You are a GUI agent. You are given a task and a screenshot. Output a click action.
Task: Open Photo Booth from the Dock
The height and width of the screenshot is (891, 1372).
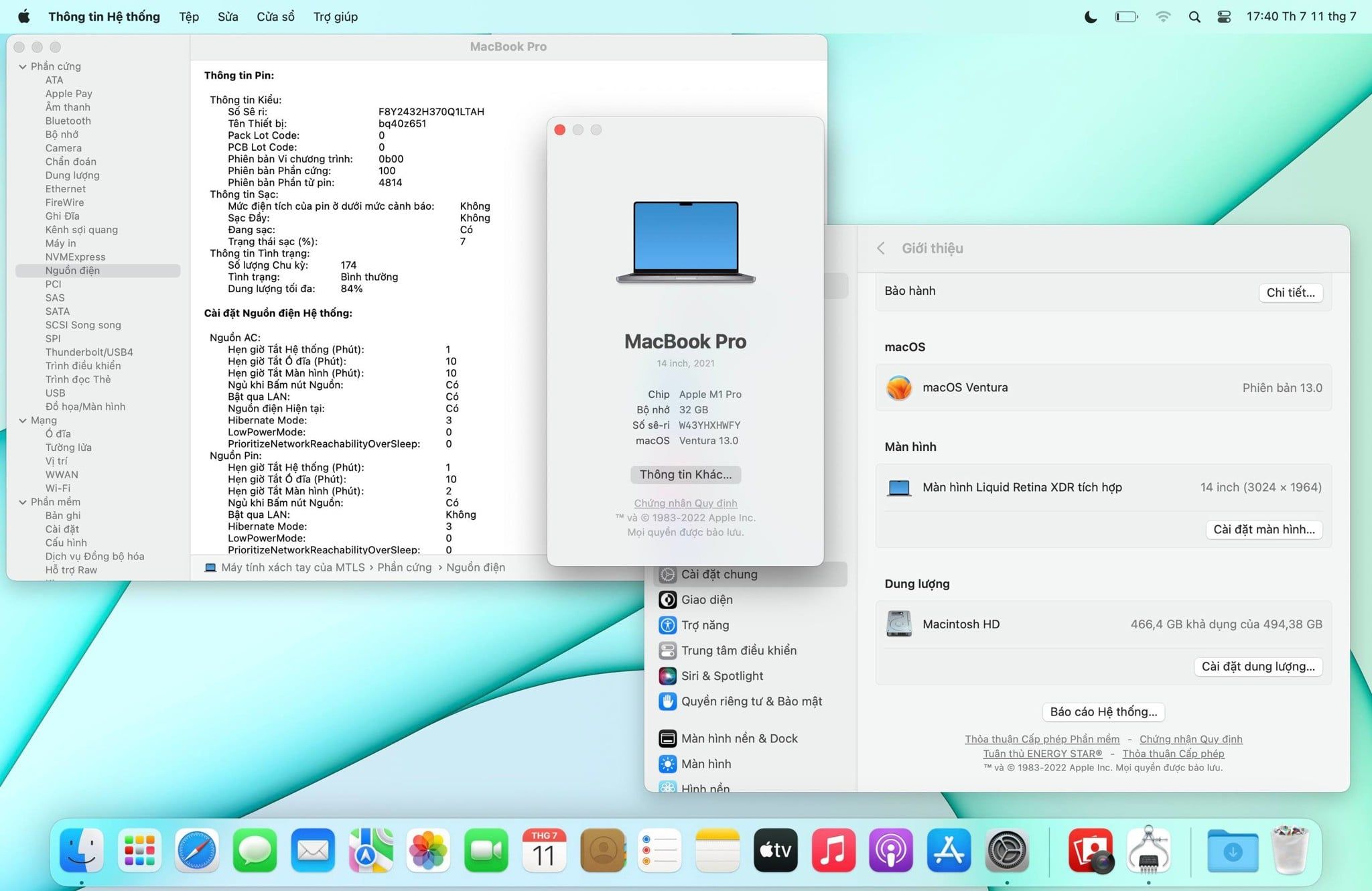coord(1091,850)
